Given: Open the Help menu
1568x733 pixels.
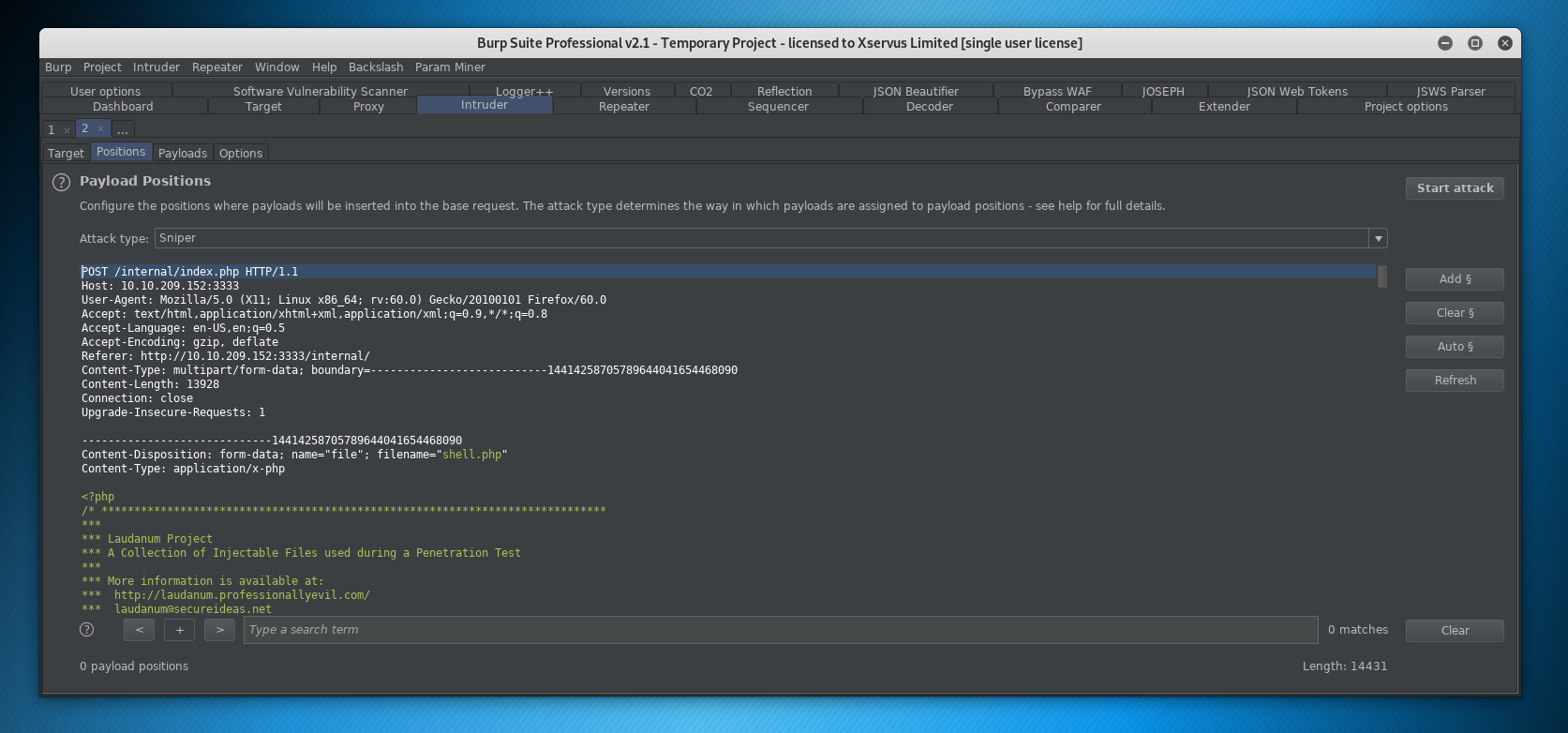Looking at the screenshot, I should coord(324,67).
